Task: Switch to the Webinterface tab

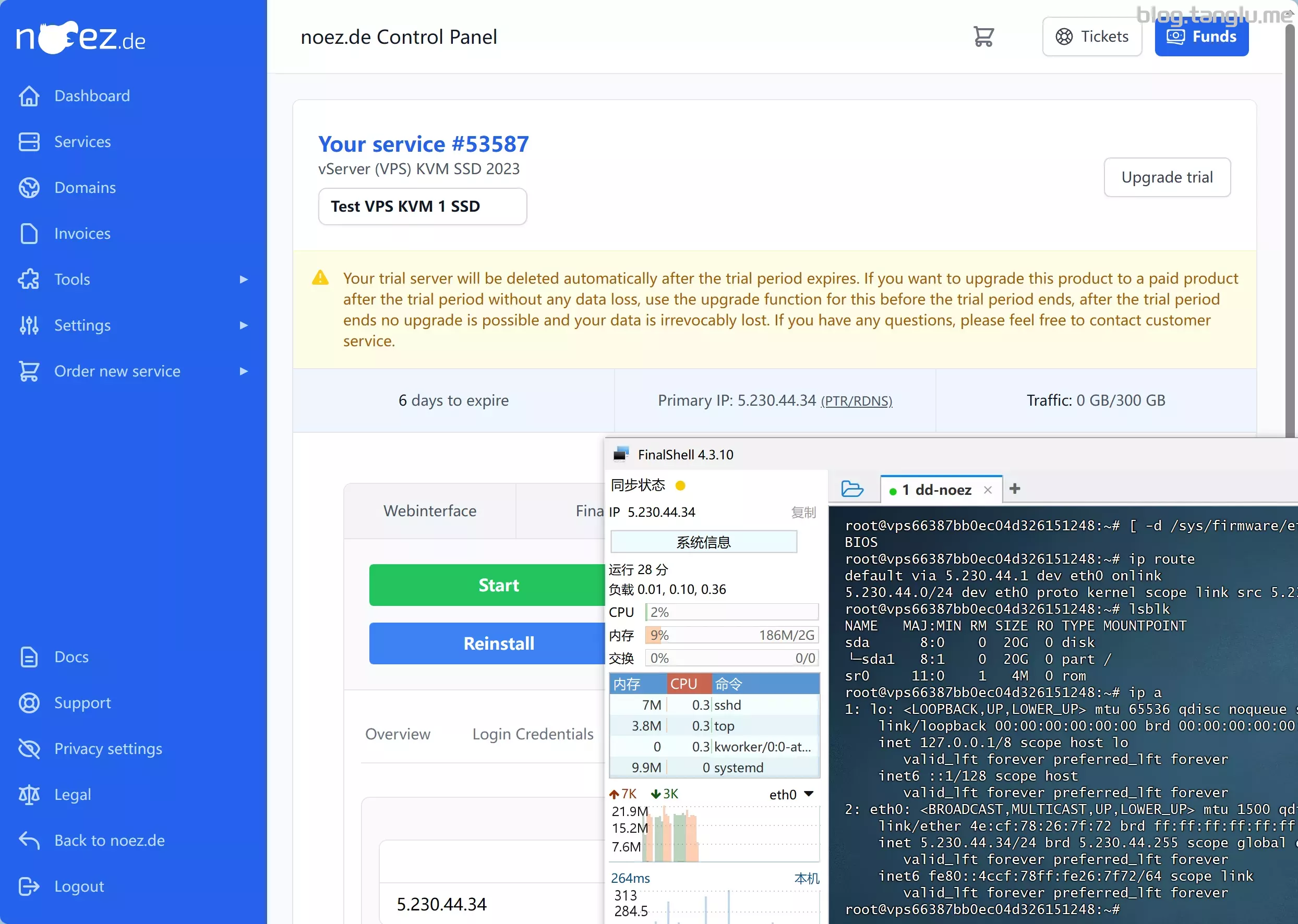Action: [430, 511]
